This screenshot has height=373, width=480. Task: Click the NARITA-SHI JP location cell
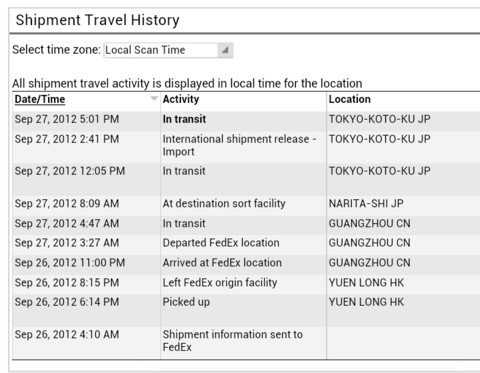[366, 204]
